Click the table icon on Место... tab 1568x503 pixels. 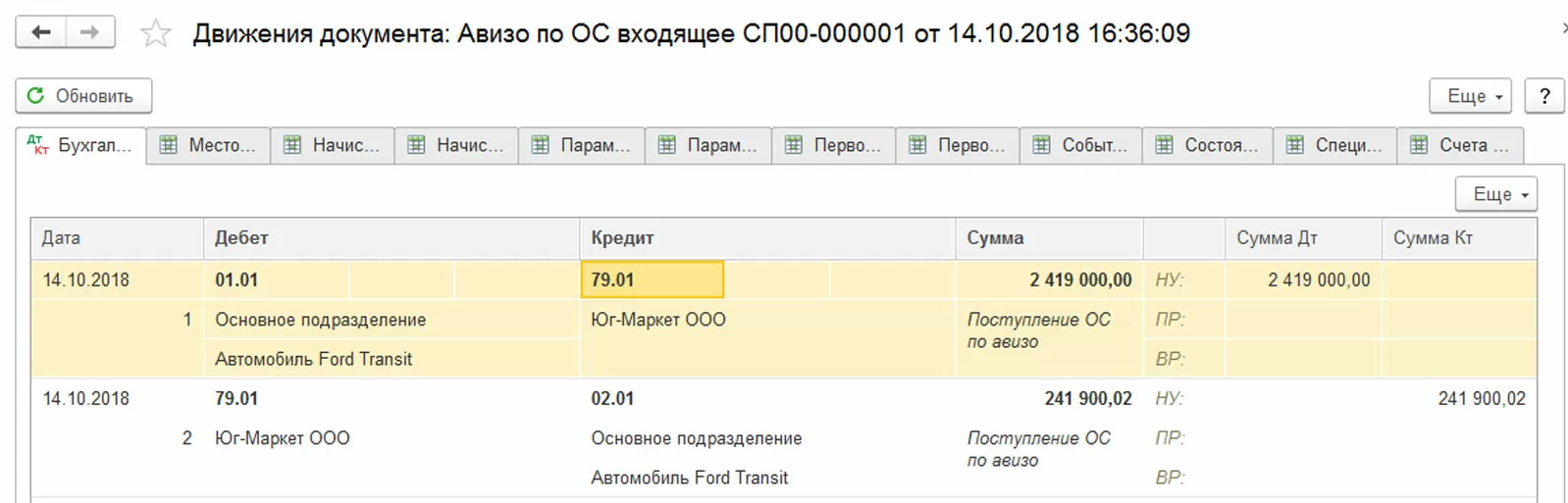coord(169,145)
